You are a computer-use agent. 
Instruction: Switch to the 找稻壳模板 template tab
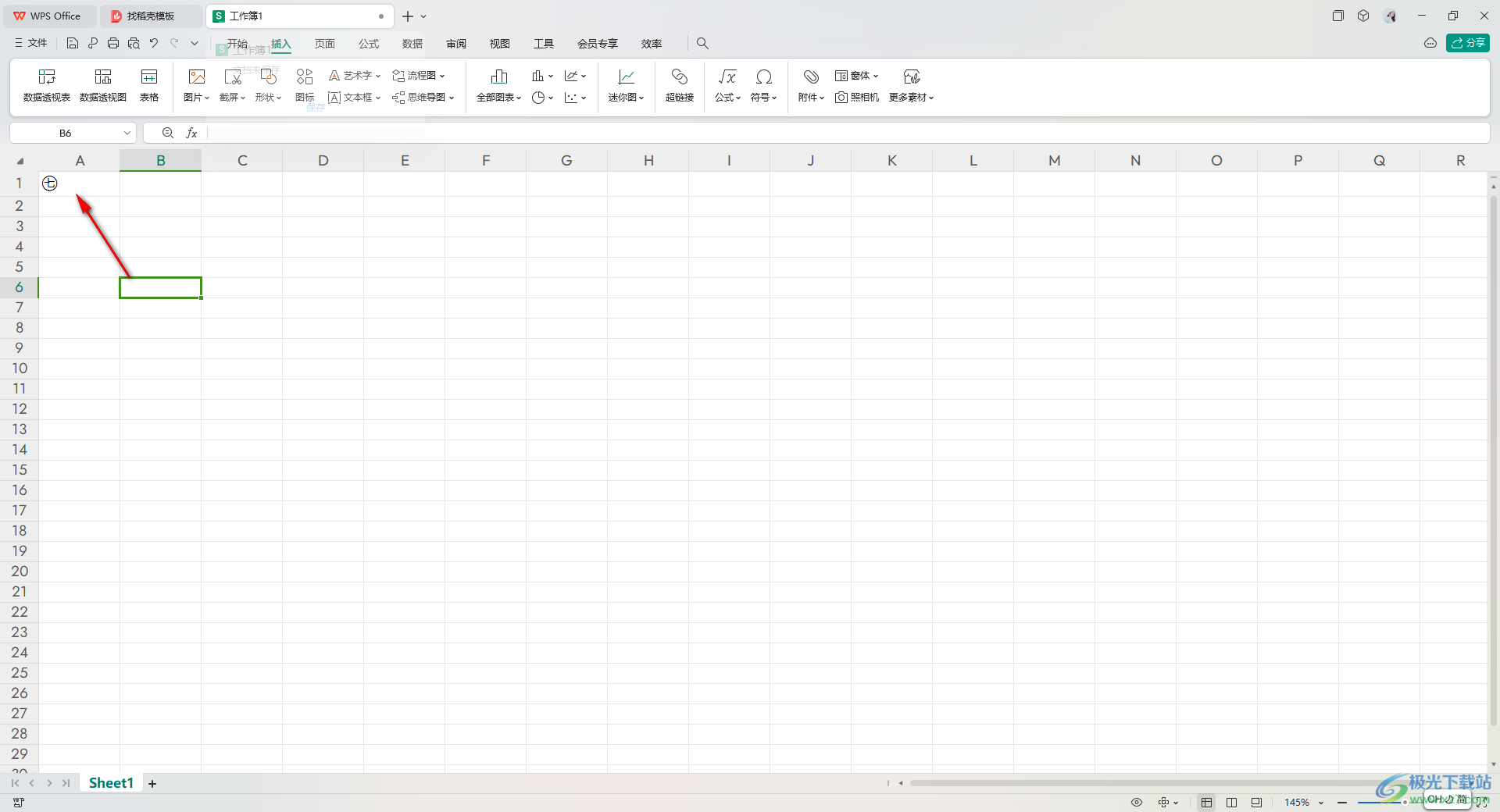click(150, 16)
